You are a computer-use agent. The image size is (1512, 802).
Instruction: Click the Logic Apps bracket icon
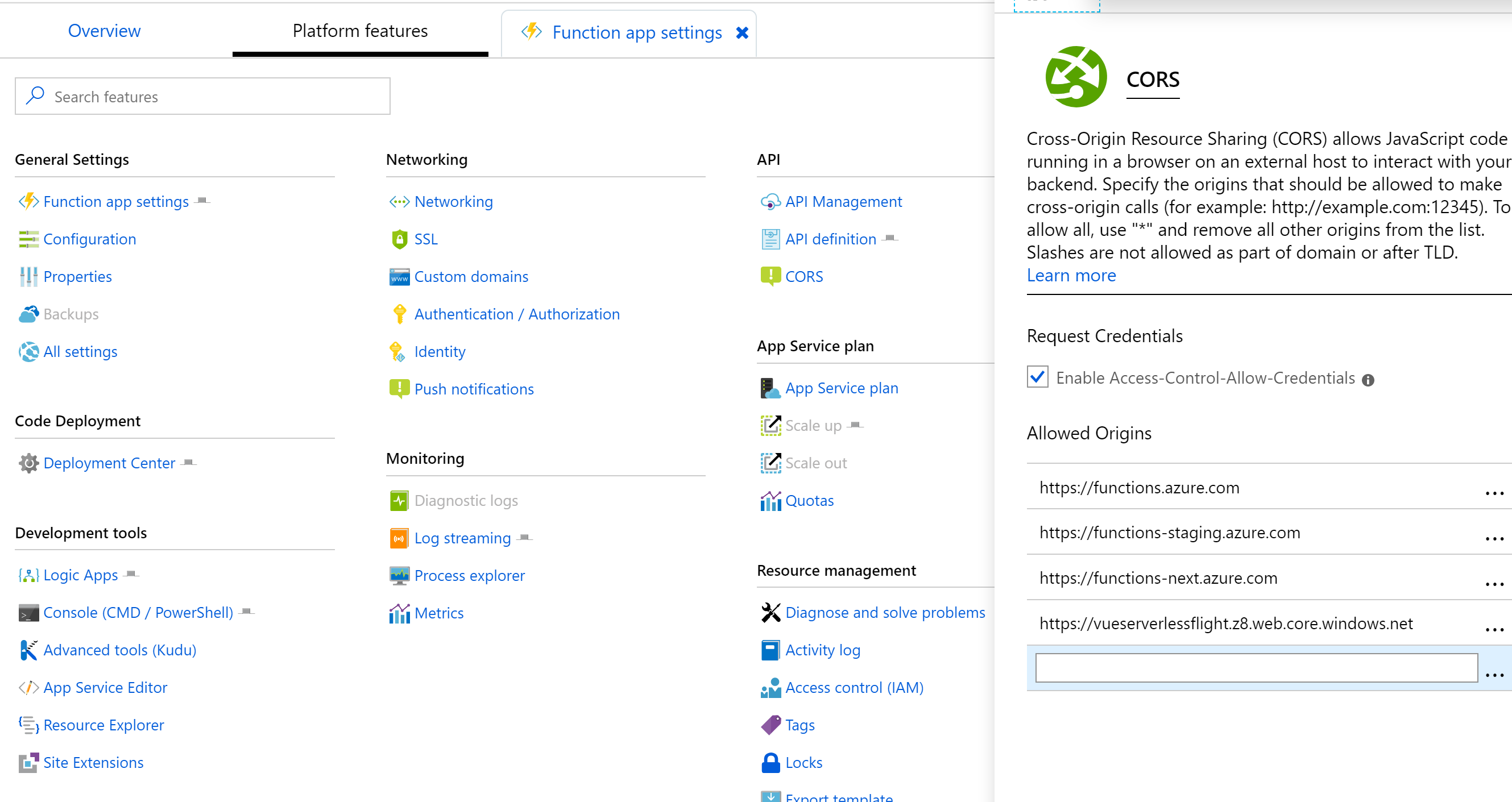tap(28, 575)
